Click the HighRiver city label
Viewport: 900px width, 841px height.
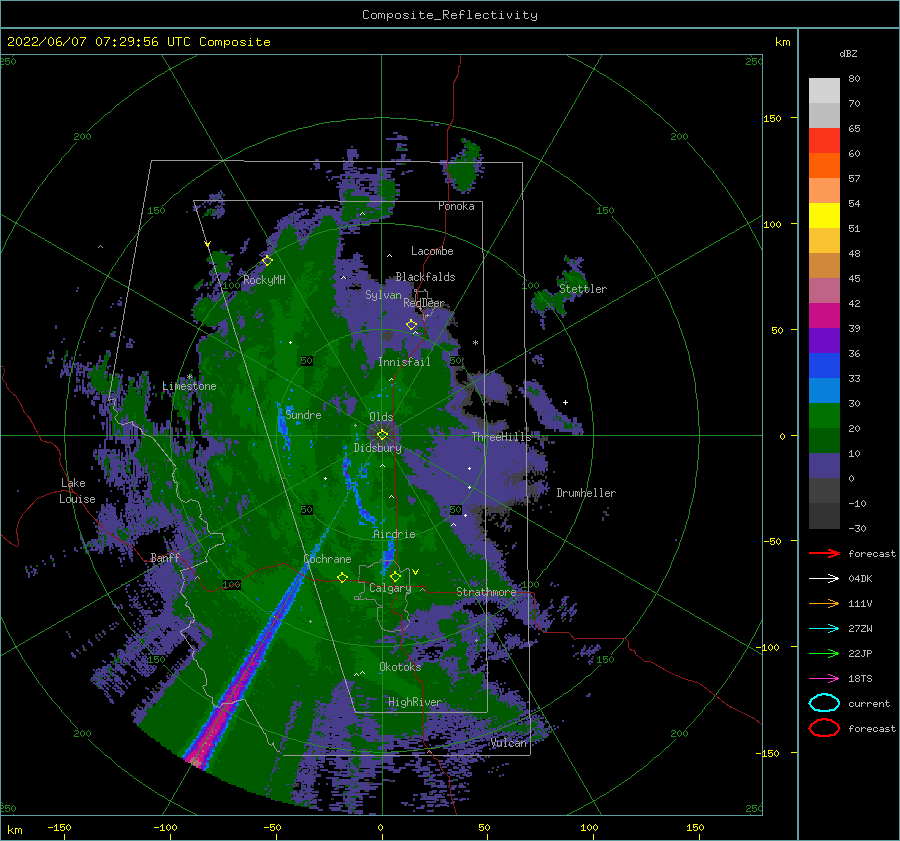414,702
